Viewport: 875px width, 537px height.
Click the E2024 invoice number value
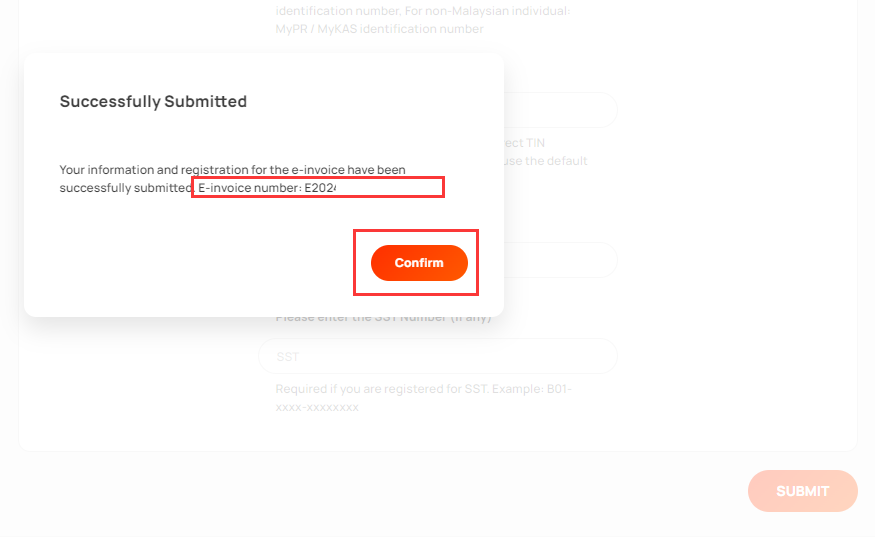[x=320, y=188]
